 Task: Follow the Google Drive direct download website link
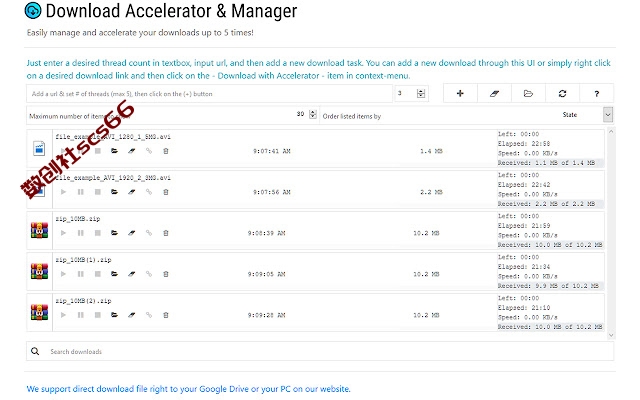[188, 389]
